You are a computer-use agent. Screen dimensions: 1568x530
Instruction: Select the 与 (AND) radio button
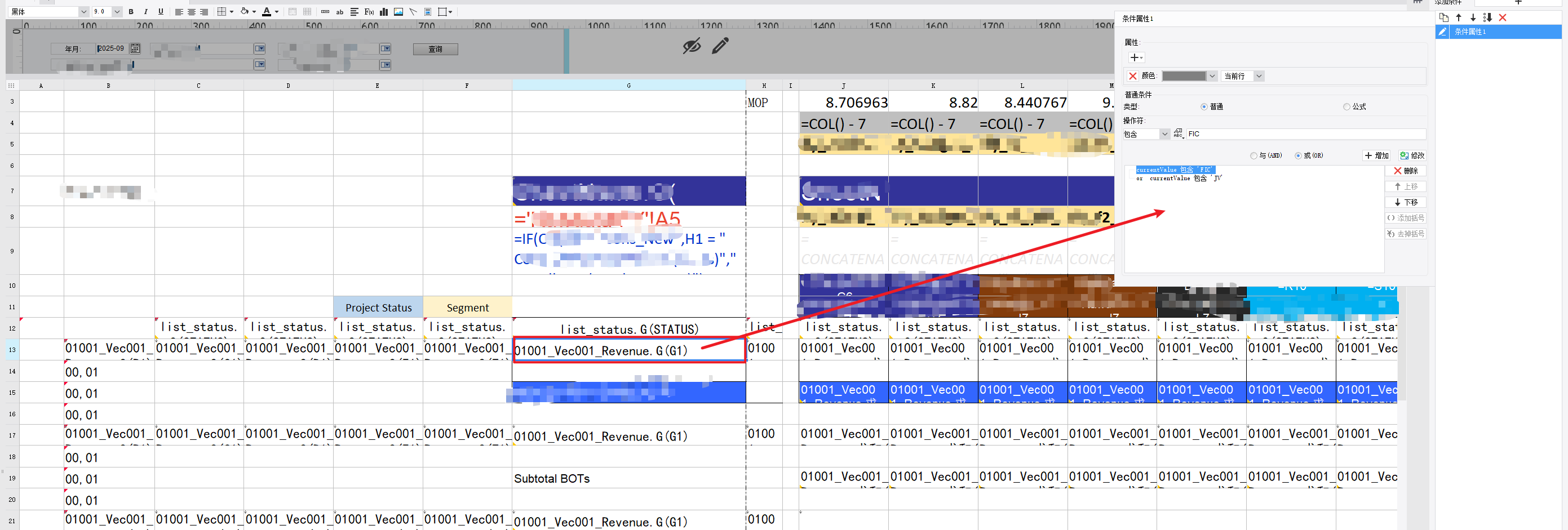tap(1253, 156)
